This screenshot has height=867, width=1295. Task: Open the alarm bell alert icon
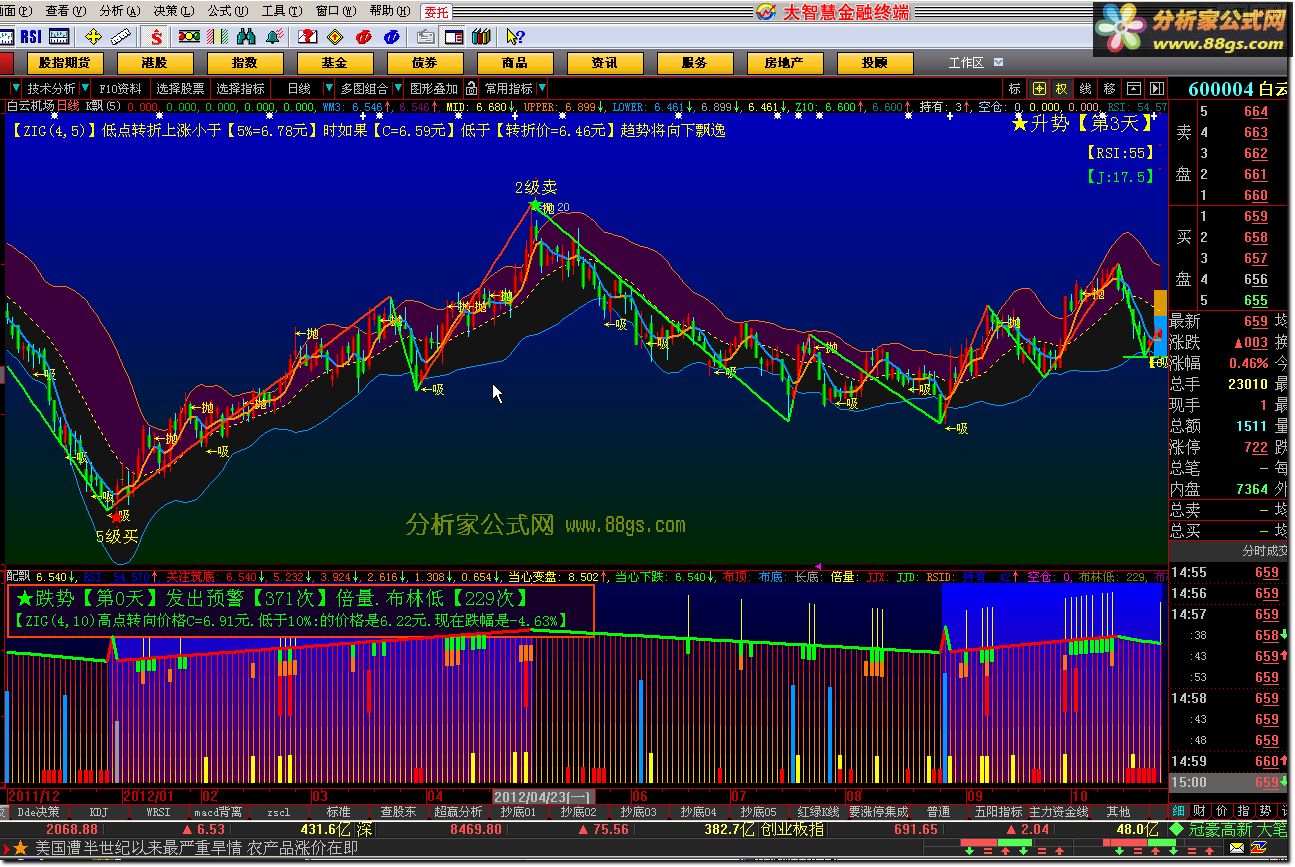274,37
